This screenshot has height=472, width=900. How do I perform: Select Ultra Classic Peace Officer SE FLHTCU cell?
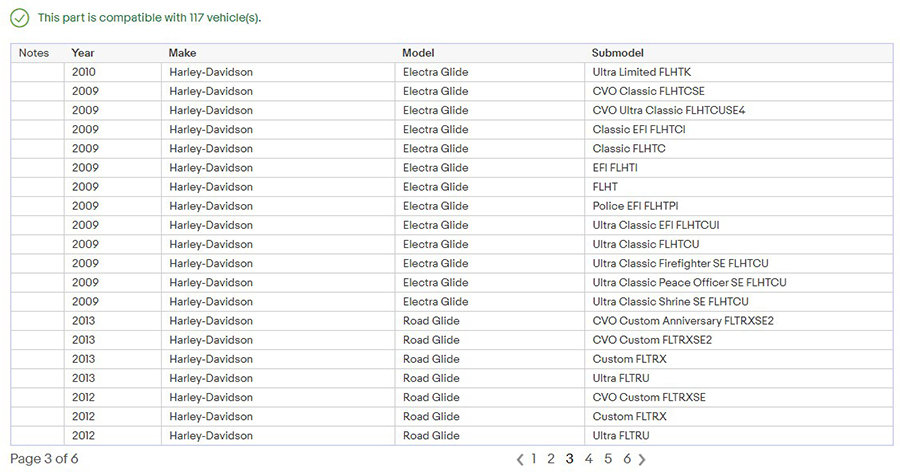point(739,283)
